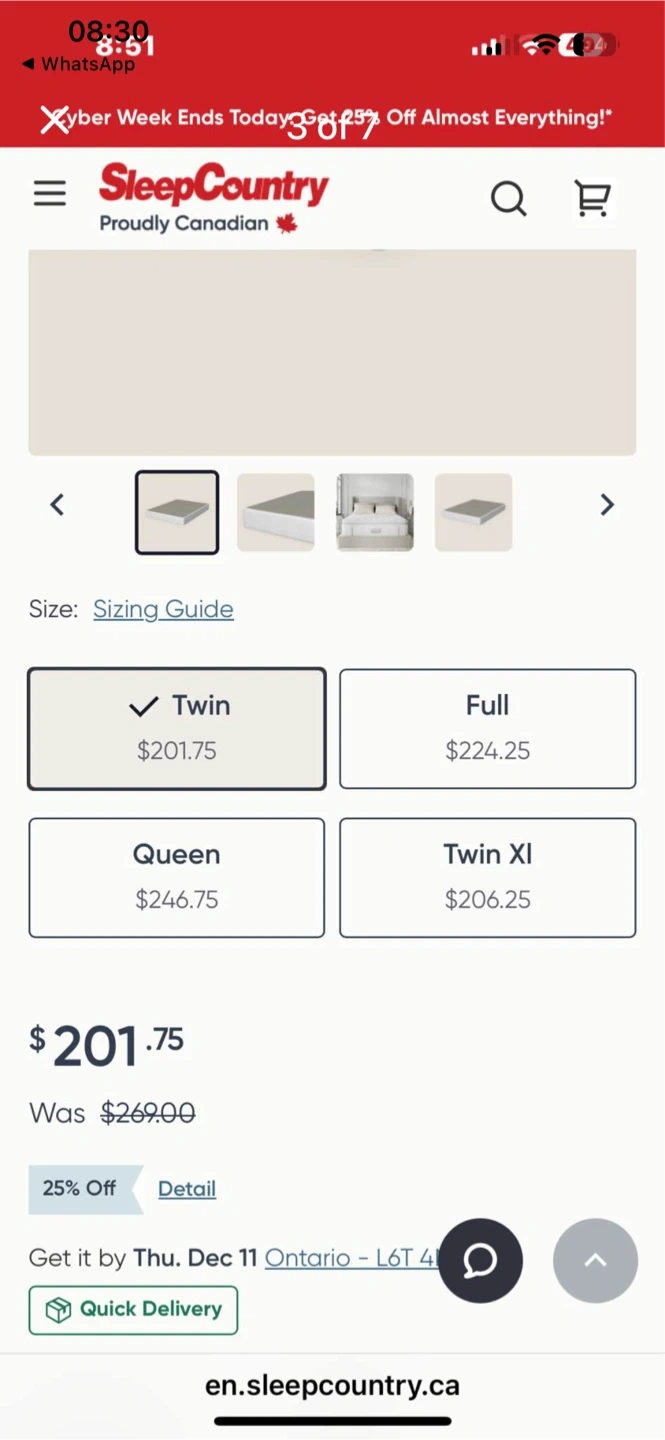665x1440 pixels.
Task: Tap the scroll-to-top arrow button
Action: point(595,1260)
